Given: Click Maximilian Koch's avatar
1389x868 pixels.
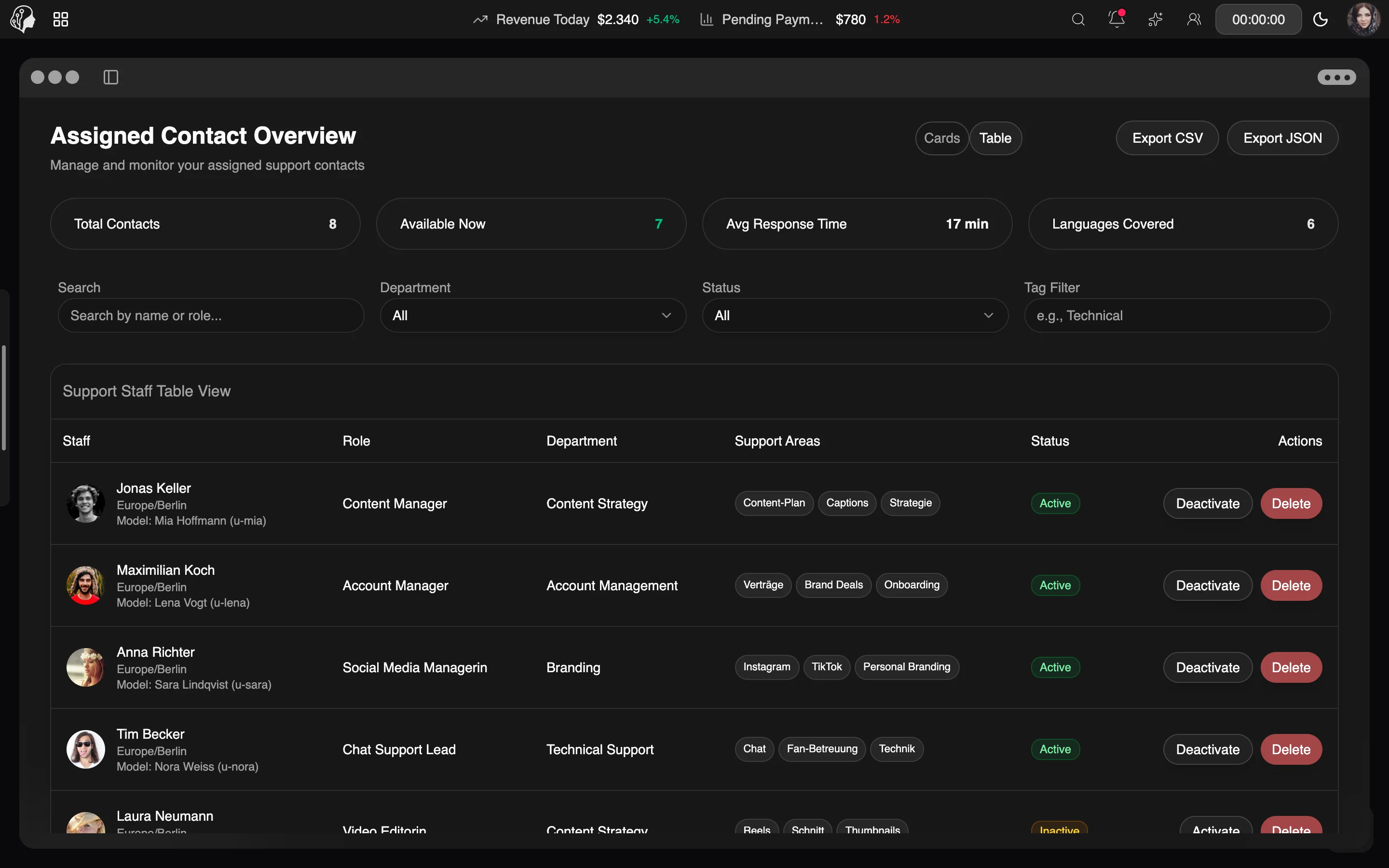Looking at the screenshot, I should pyautogui.click(x=85, y=585).
